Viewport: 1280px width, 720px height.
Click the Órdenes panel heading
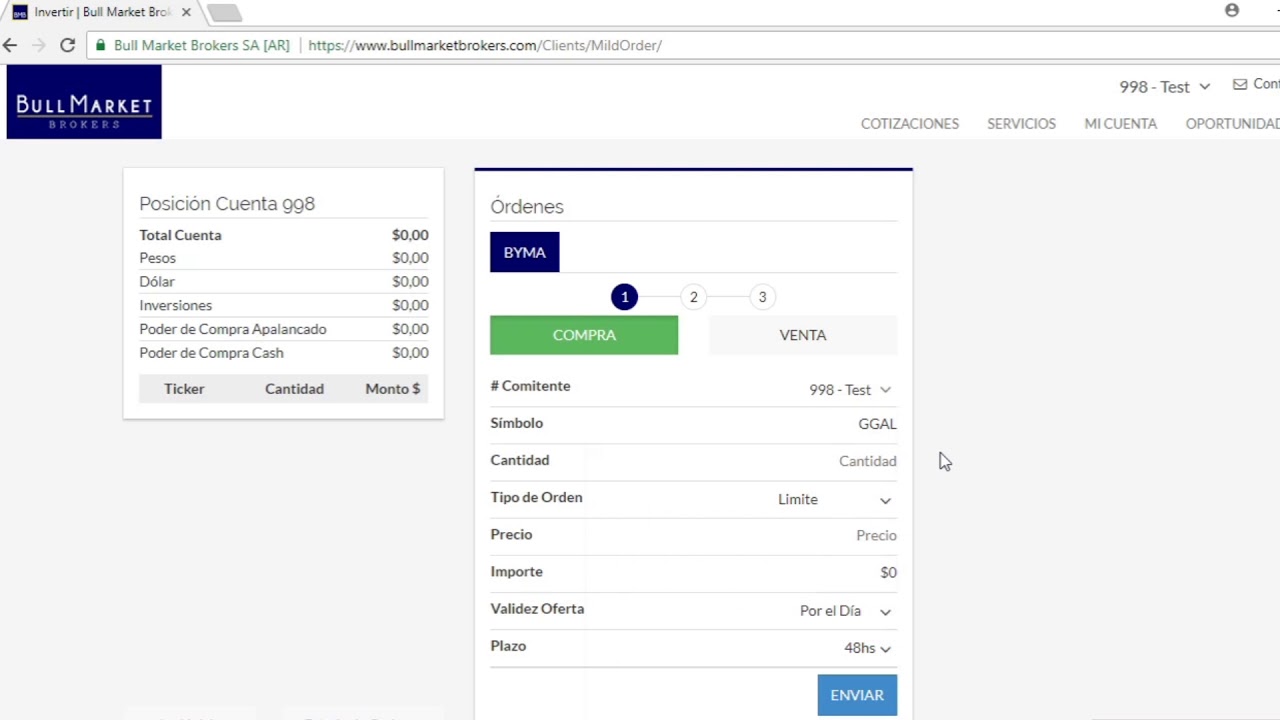527,207
